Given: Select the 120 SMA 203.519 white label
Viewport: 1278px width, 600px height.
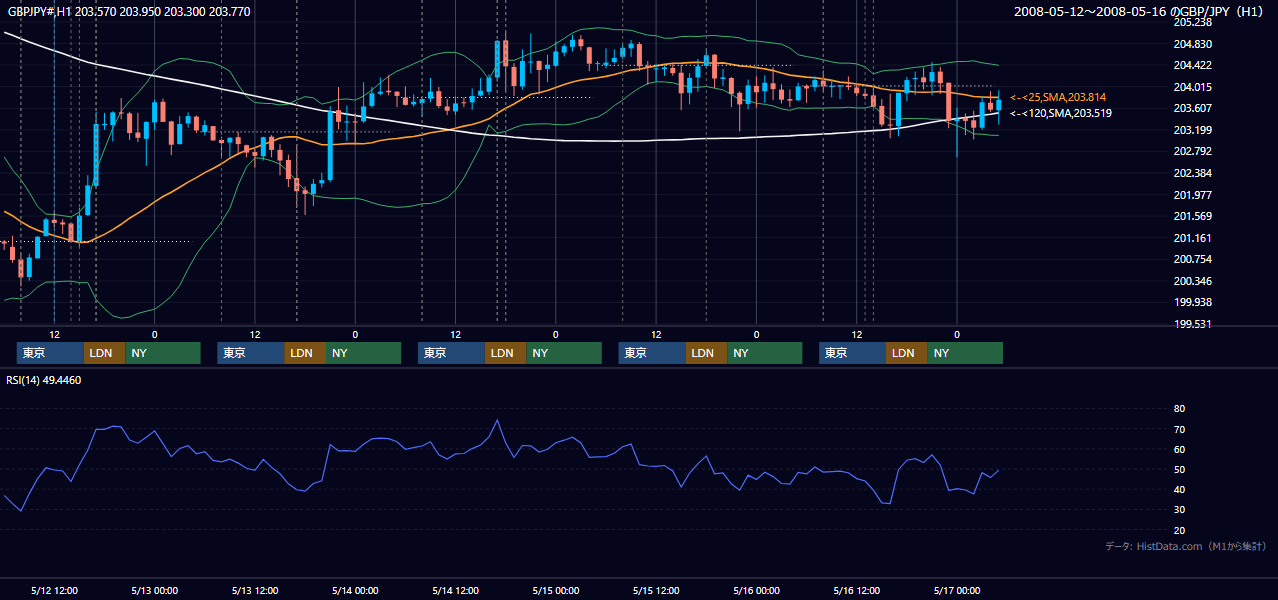Looking at the screenshot, I should click(1060, 113).
